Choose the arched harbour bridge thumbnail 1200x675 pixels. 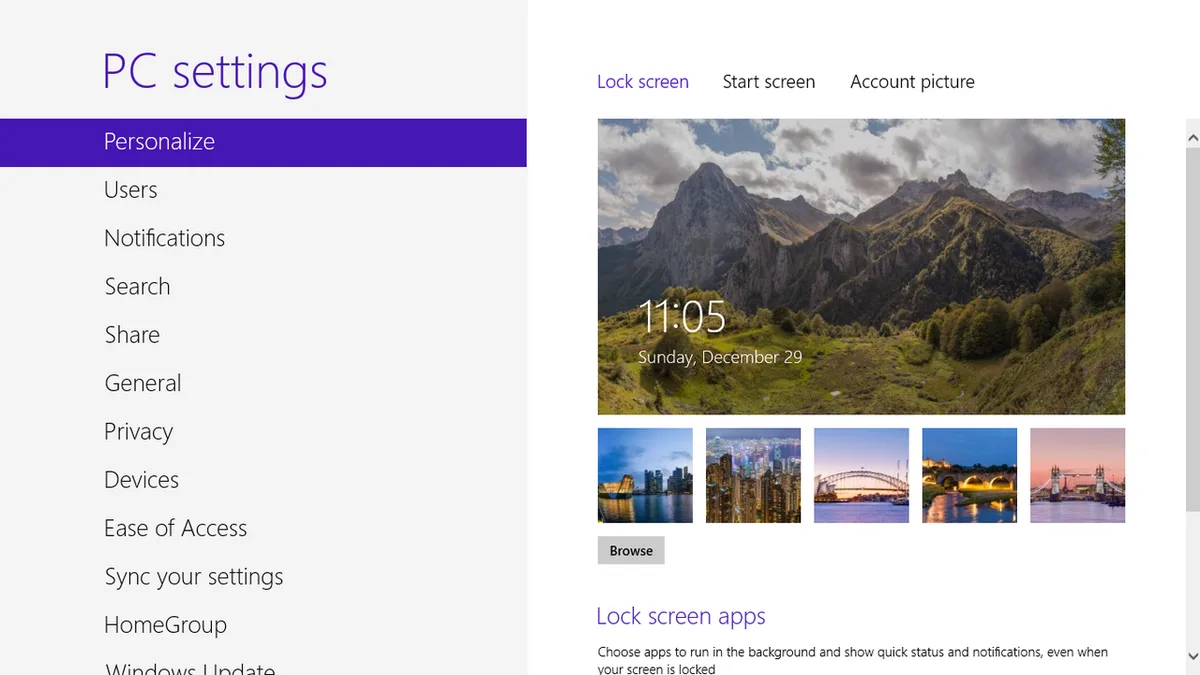point(861,475)
